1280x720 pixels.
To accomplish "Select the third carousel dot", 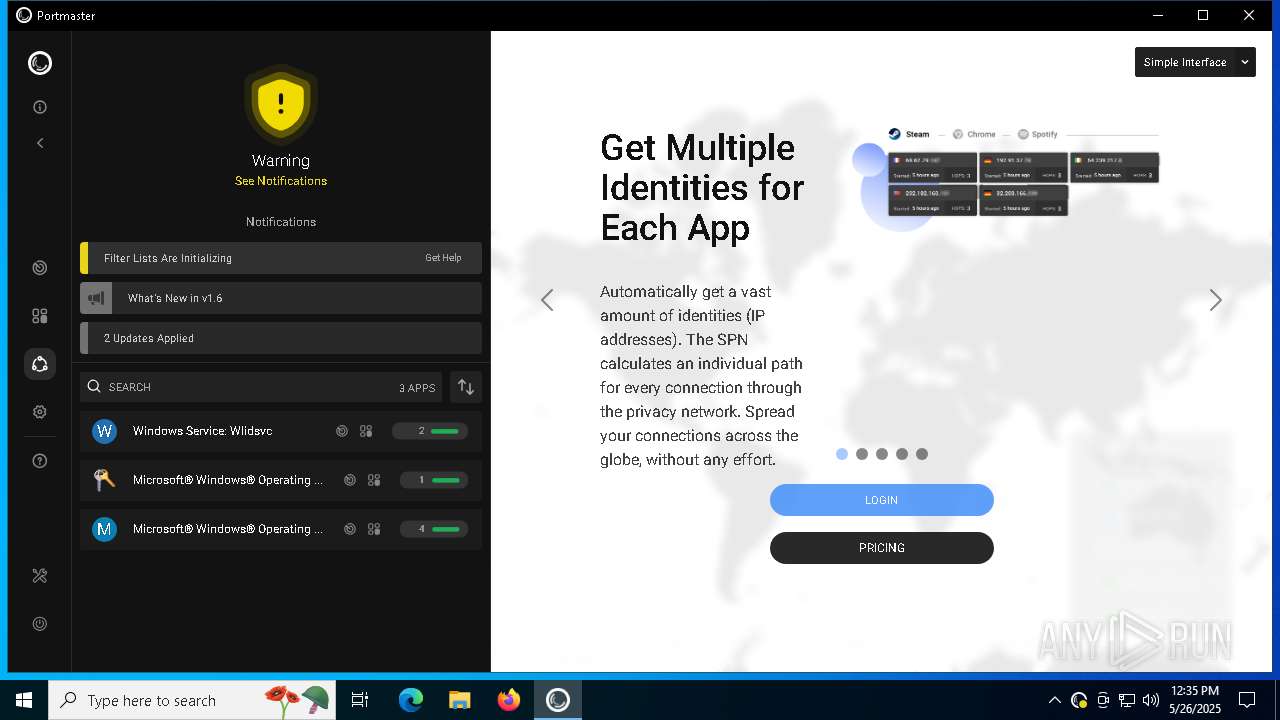I will (882, 454).
